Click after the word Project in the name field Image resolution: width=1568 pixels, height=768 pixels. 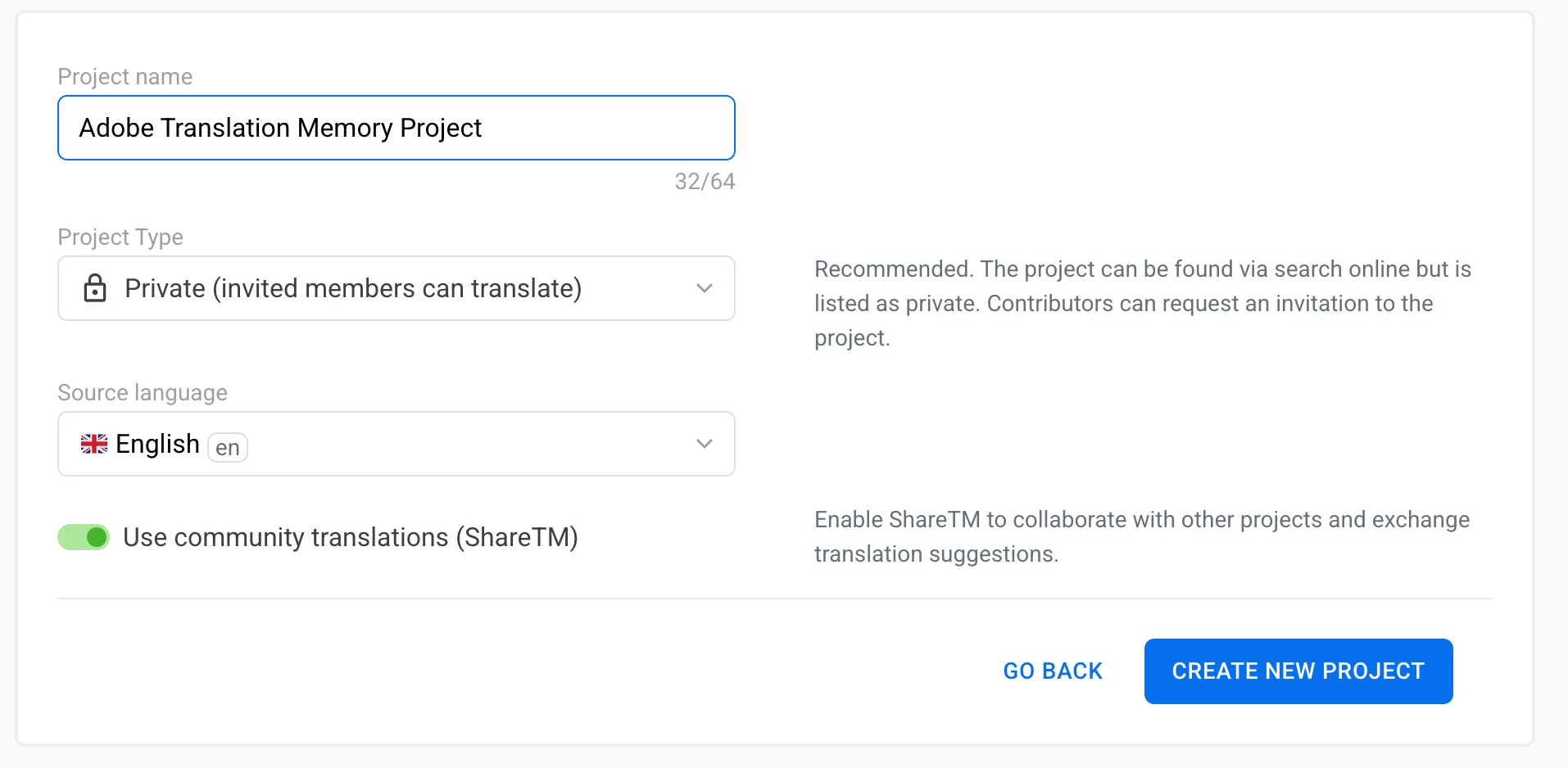[485, 129]
